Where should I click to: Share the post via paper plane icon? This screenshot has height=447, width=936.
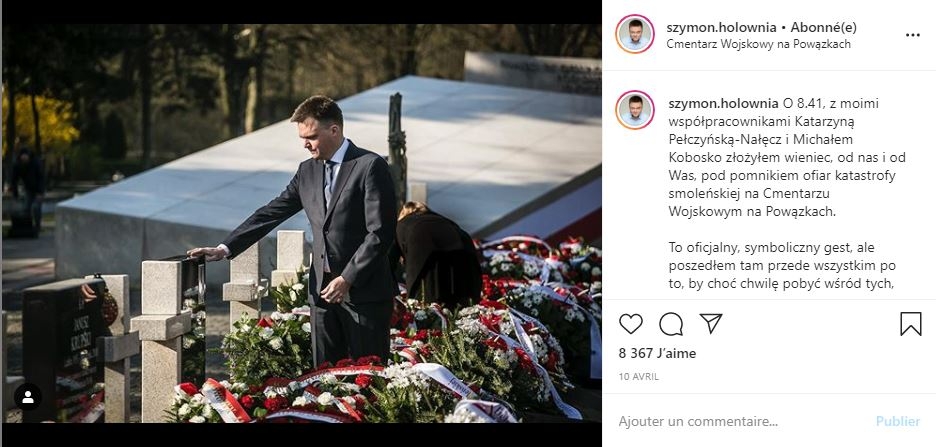[711, 323]
